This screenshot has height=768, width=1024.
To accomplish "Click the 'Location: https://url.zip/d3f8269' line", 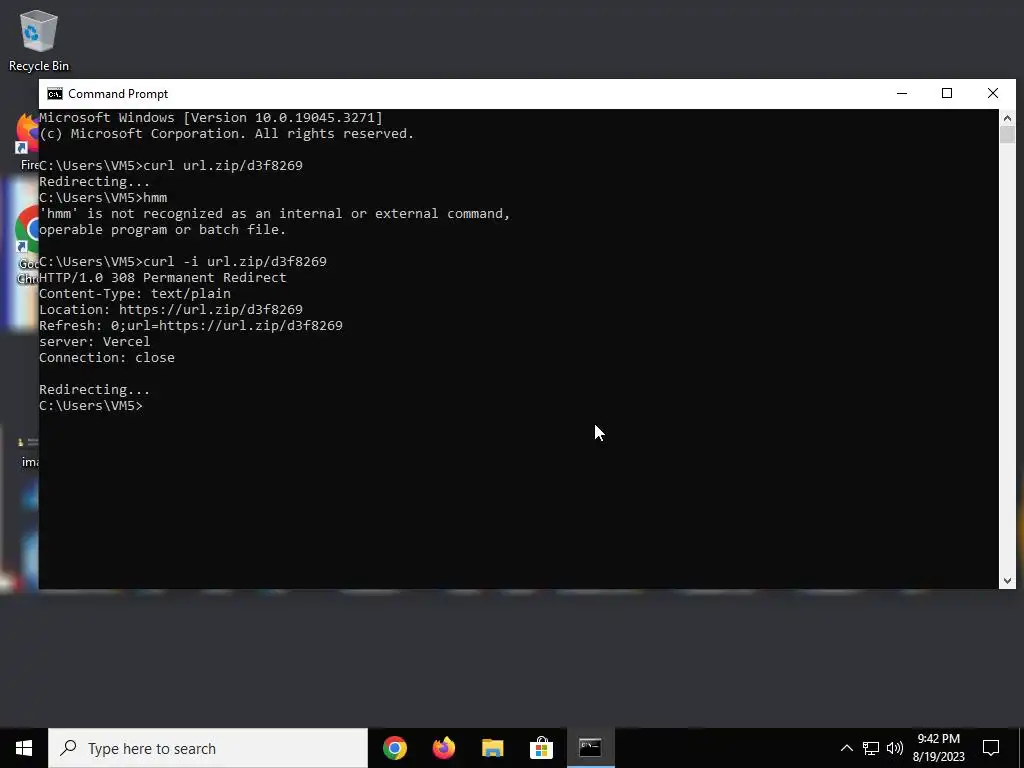I will pyautogui.click(x=171, y=310).
